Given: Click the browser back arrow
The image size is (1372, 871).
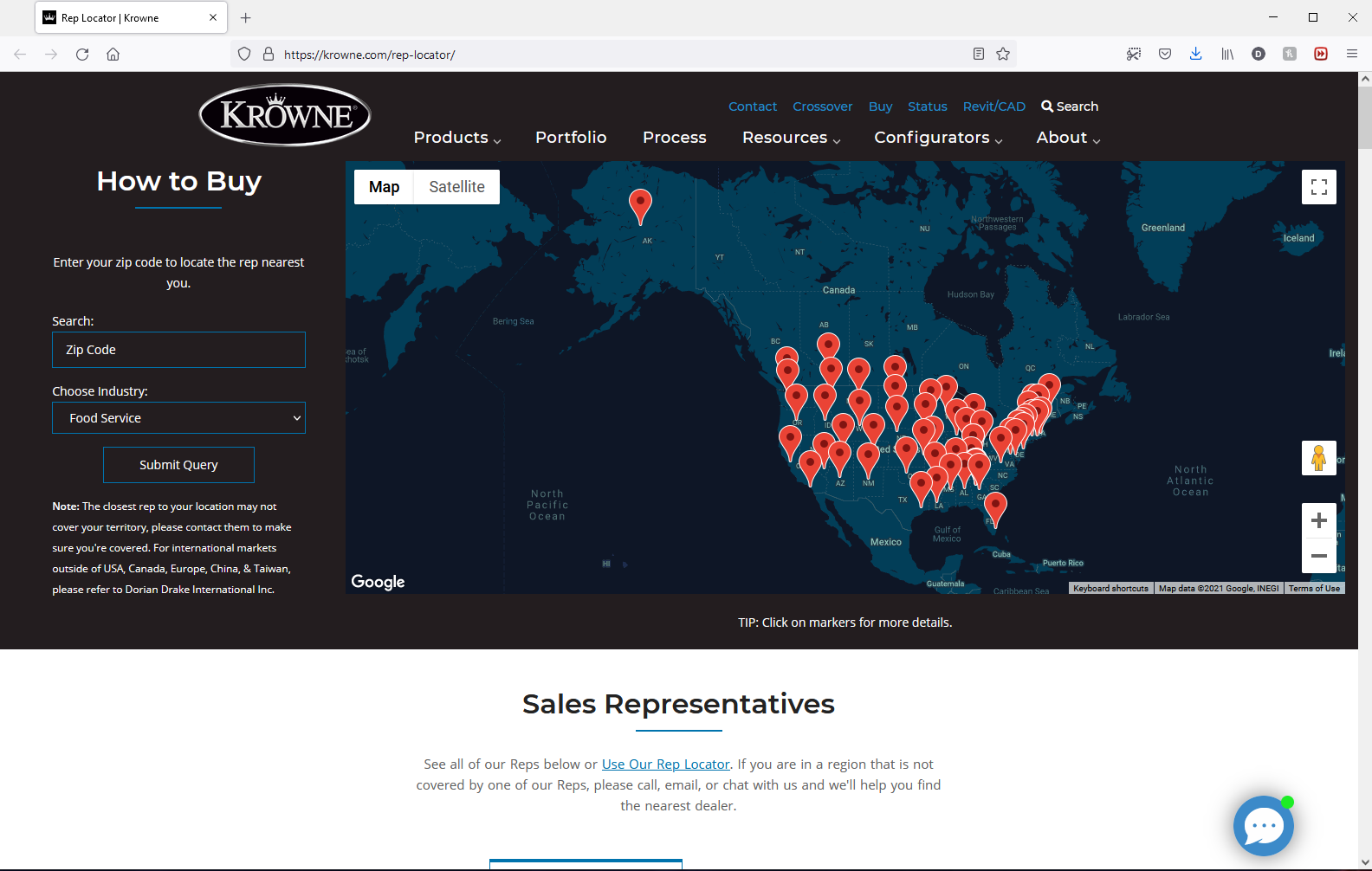Looking at the screenshot, I should pos(20,54).
